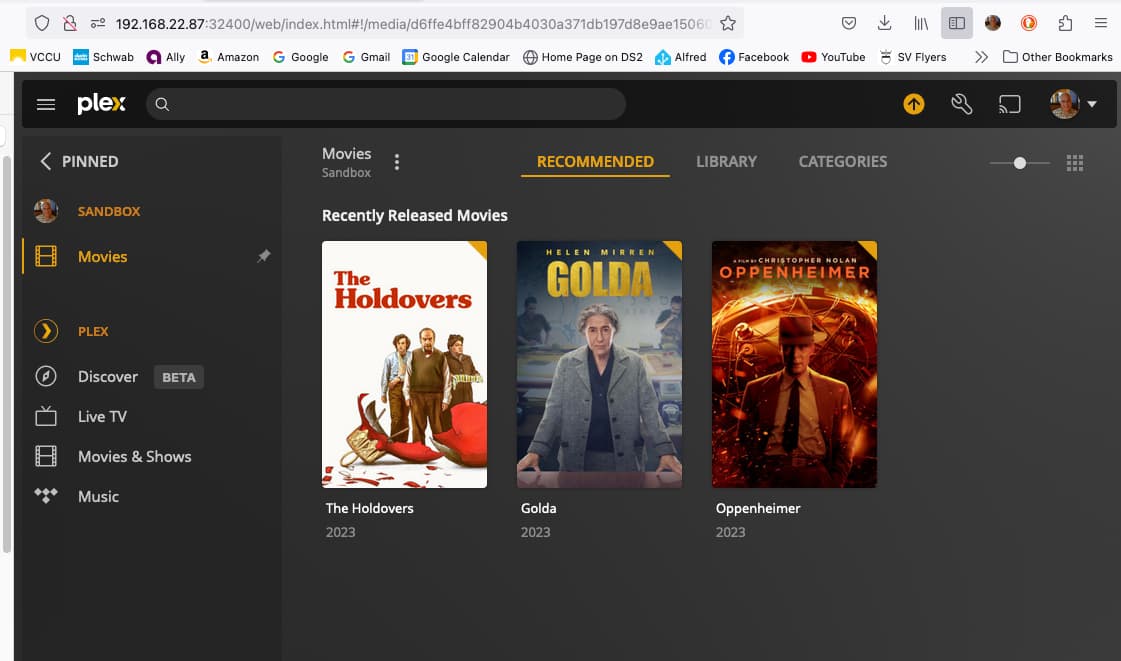Open Discover from the sidebar
1121x661 pixels.
108,377
